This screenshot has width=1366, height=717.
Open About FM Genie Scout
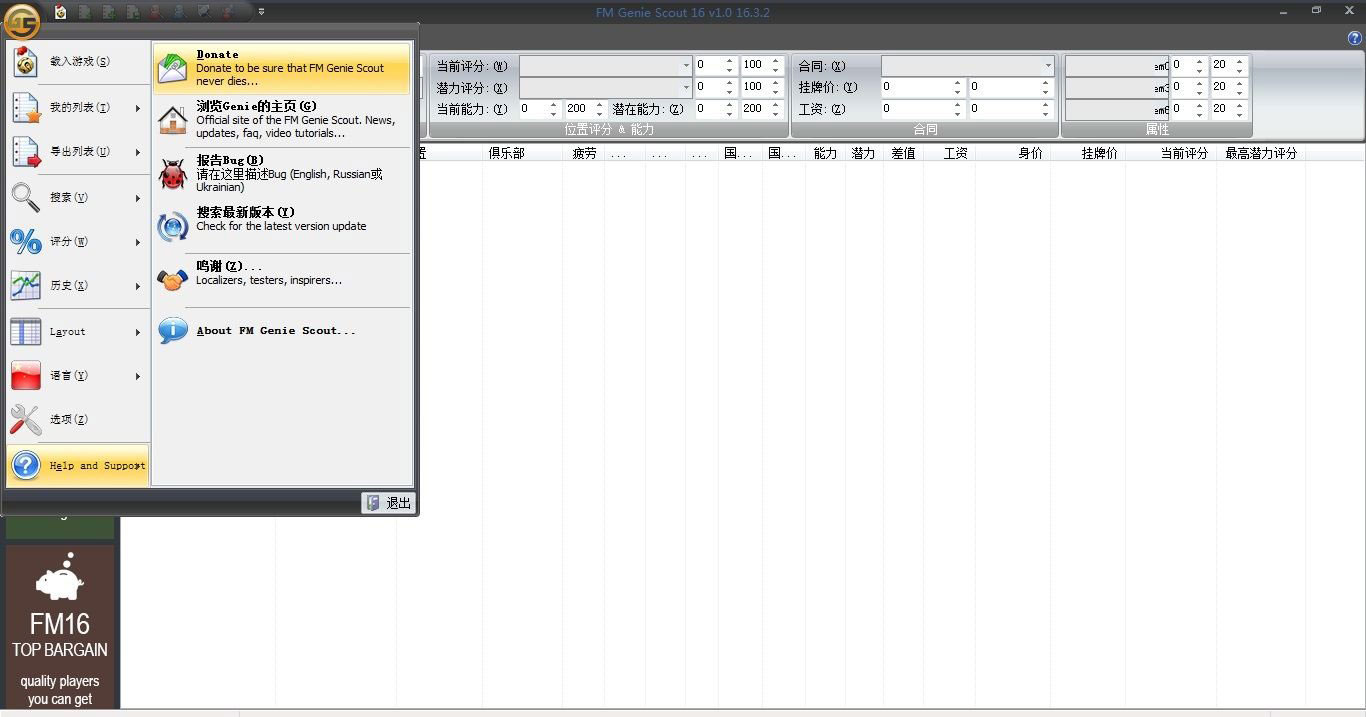pyautogui.click(x=282, y=331)
